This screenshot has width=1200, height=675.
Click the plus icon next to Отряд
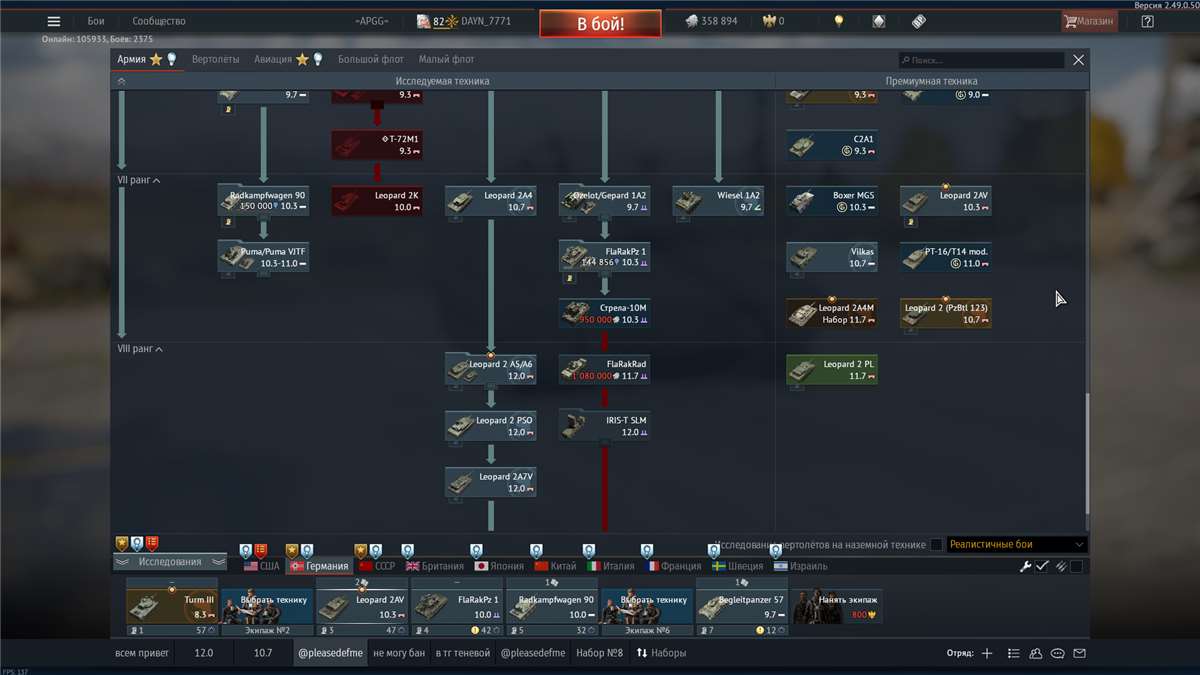point(987,653)
